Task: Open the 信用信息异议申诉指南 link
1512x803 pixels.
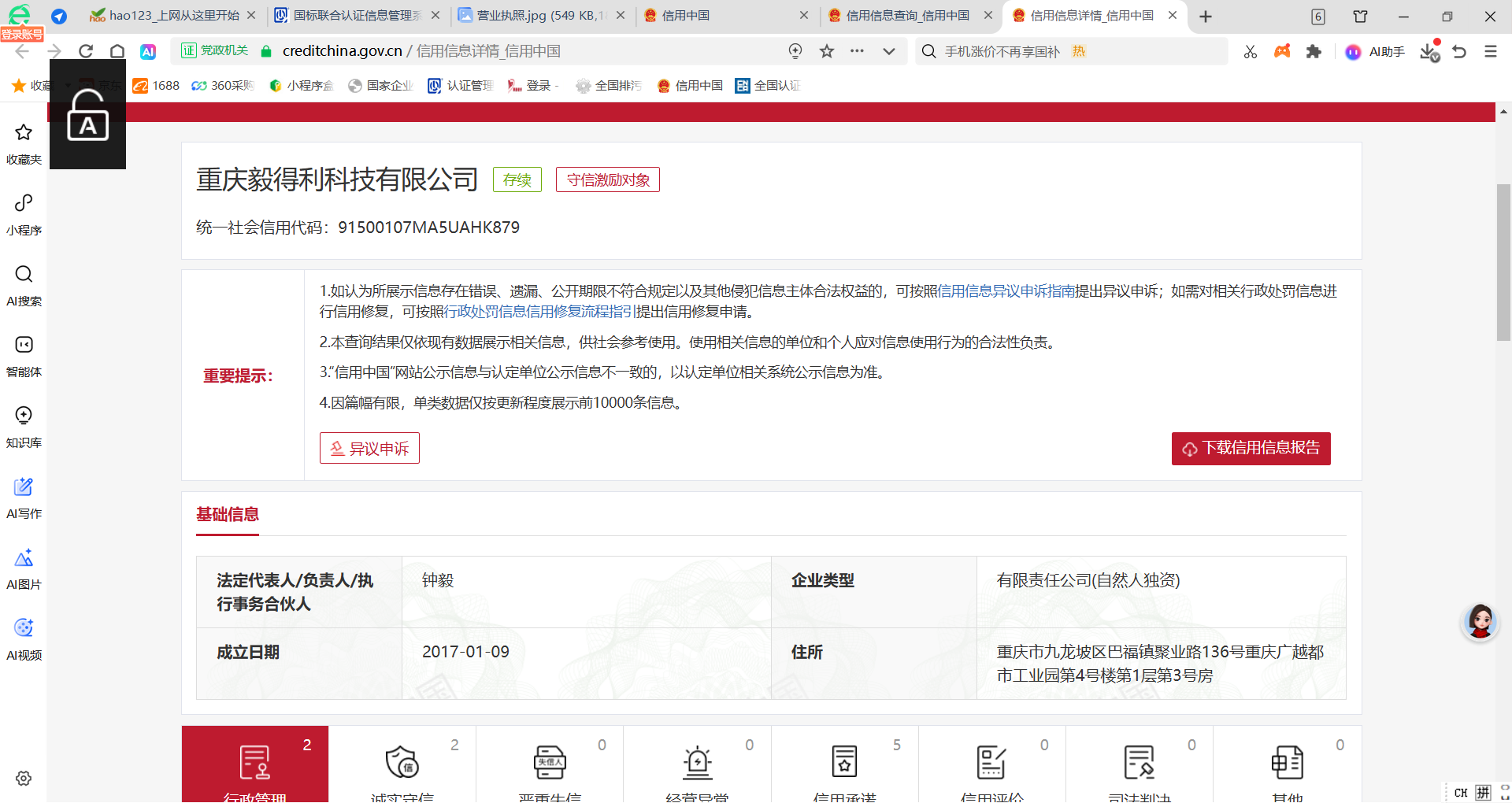Action: click(1006, 291)
